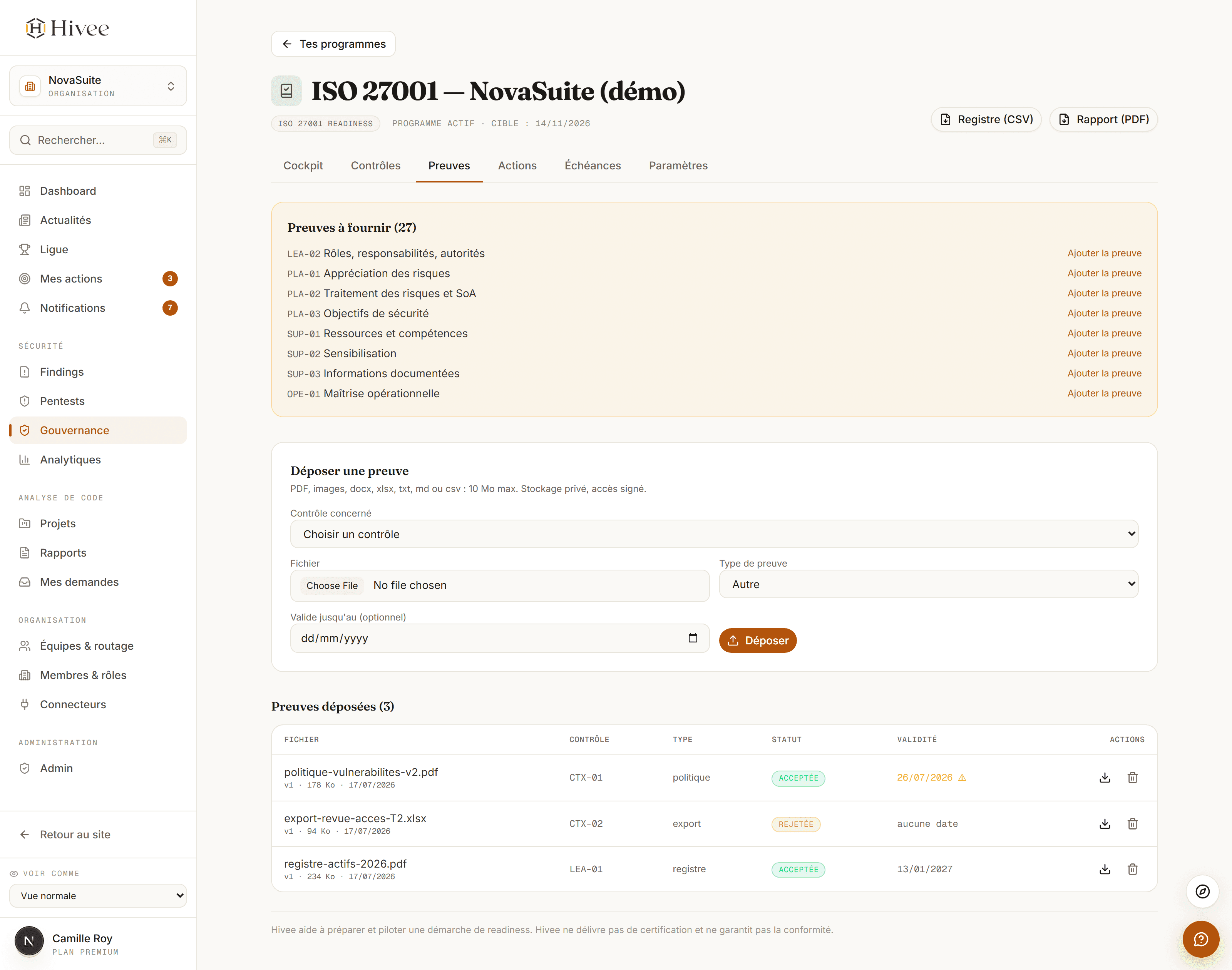
Task: Open the 'Choisir un contrôle' dropdown
Action: click(x=714, y=534)
